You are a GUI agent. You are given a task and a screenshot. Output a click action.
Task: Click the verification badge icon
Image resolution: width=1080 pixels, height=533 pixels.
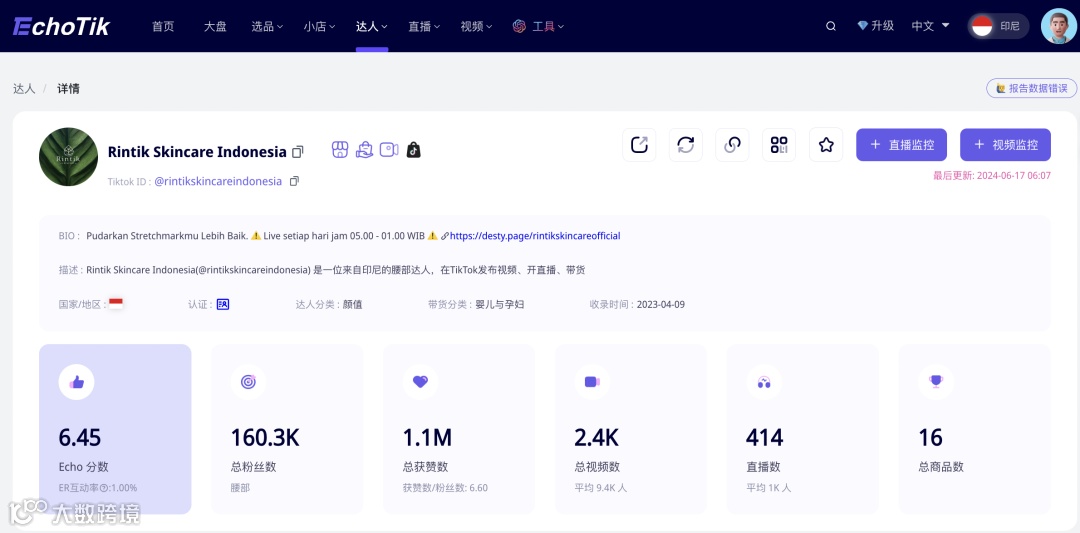222,304
